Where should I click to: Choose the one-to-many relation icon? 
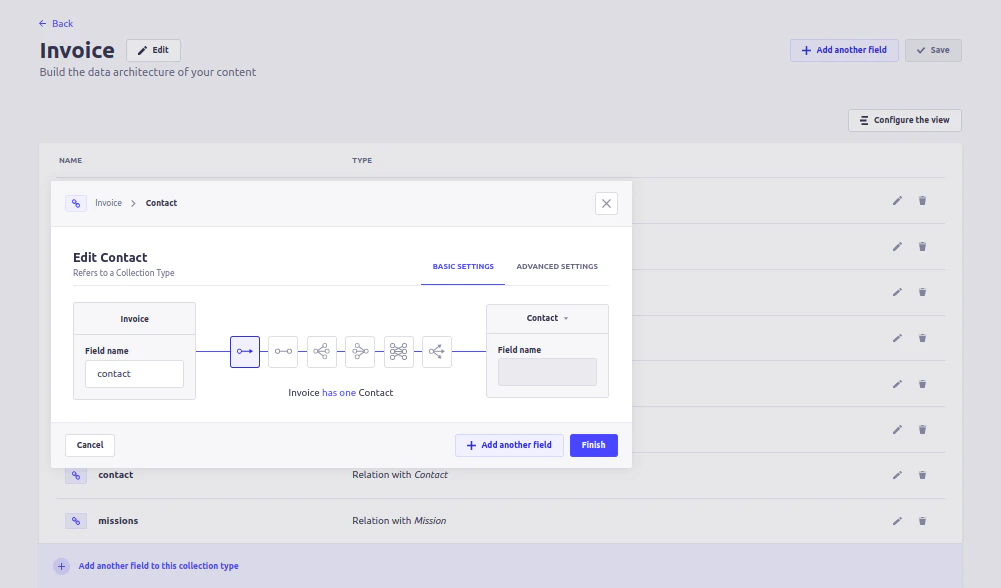[321, 351]
